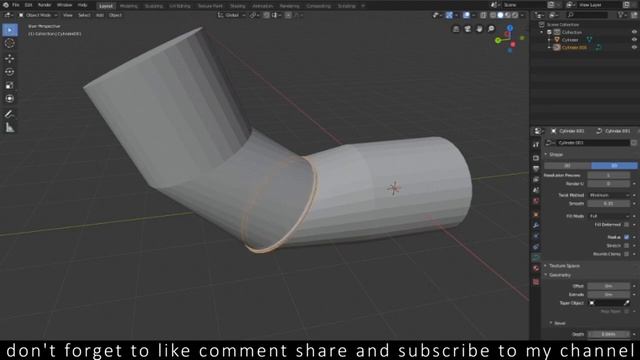Screen dimensions: 640x360
Task: Open the Scene properties tab icon
Action: click(536, 190)
